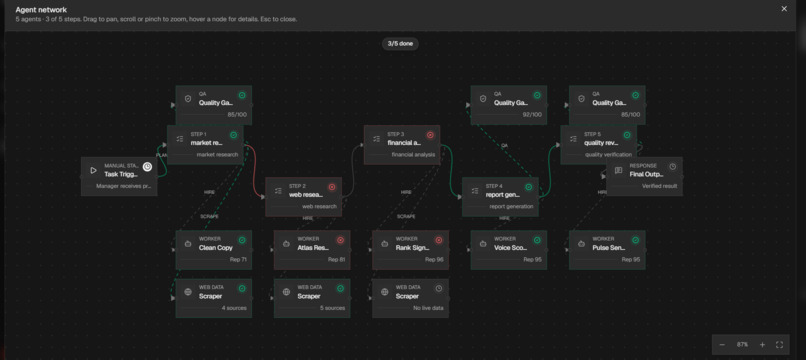This screenshot has width=806, height=360.
Task: Click the clock status icon on Task Trigger node
Action: [x=148, y=167]
